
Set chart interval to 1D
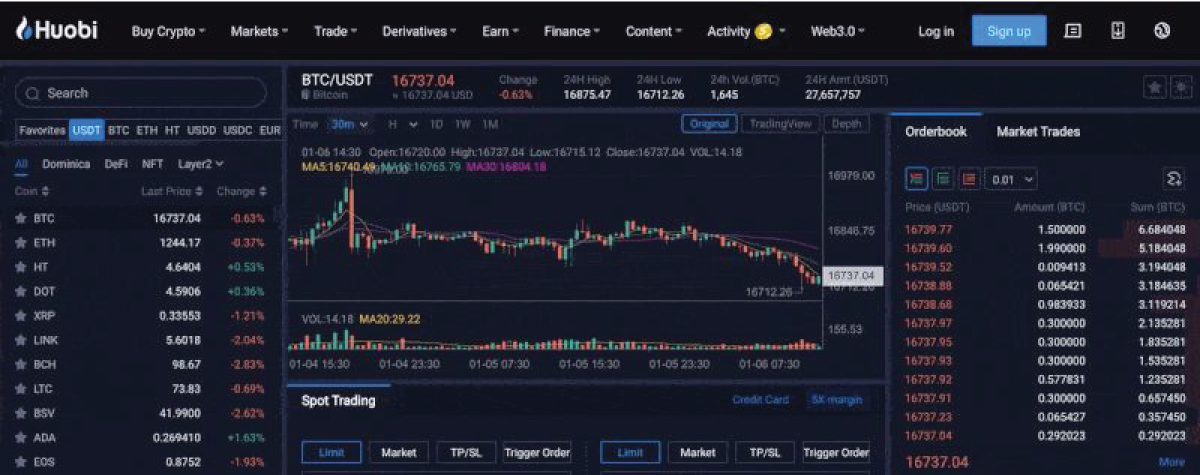[x=436, y=124]
